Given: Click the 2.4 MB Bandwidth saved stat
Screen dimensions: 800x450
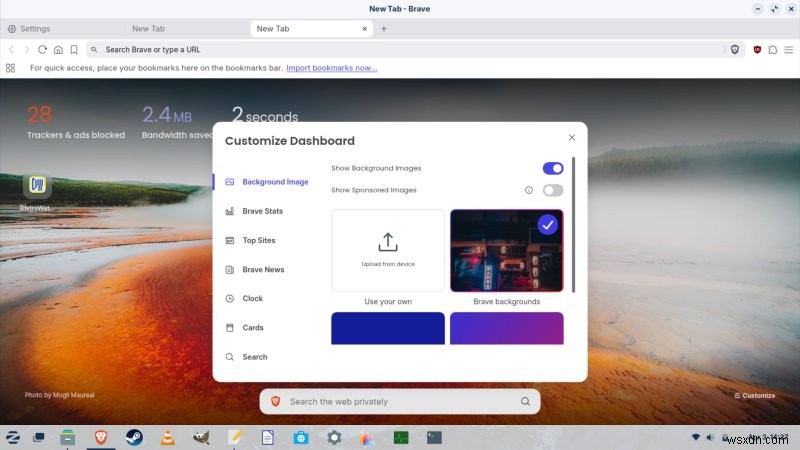Looking at the screenshot, I should click(177, 122).
